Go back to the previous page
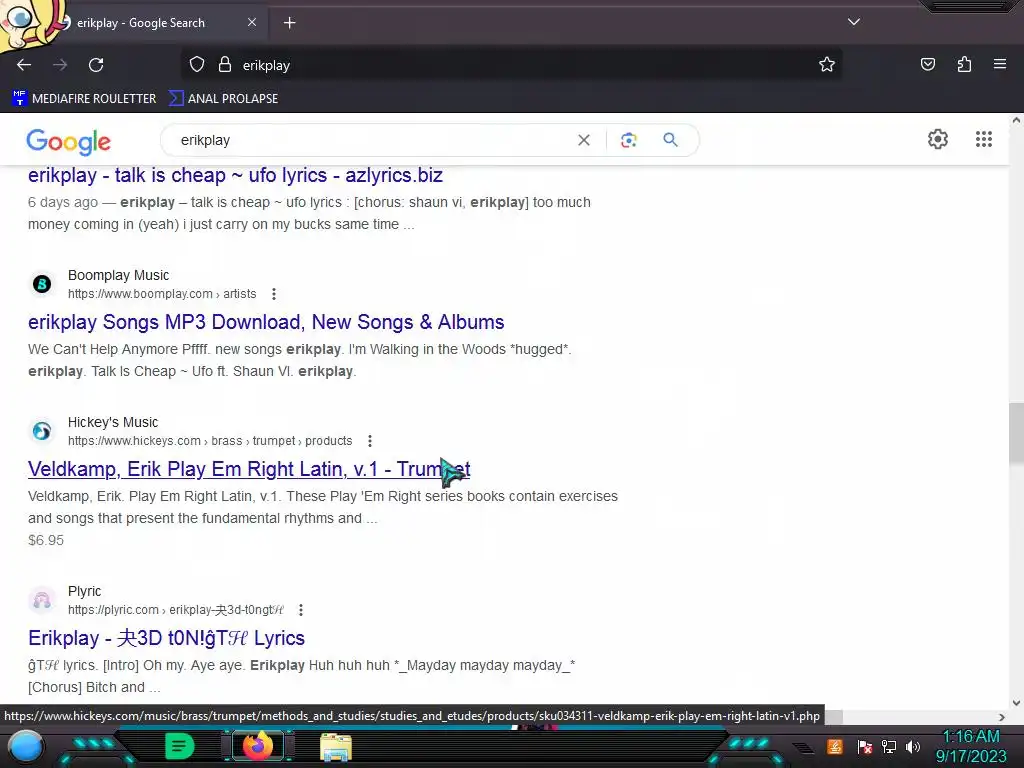Image resolution: width=1024 pixels, height=768 pixels. point(24,65)
